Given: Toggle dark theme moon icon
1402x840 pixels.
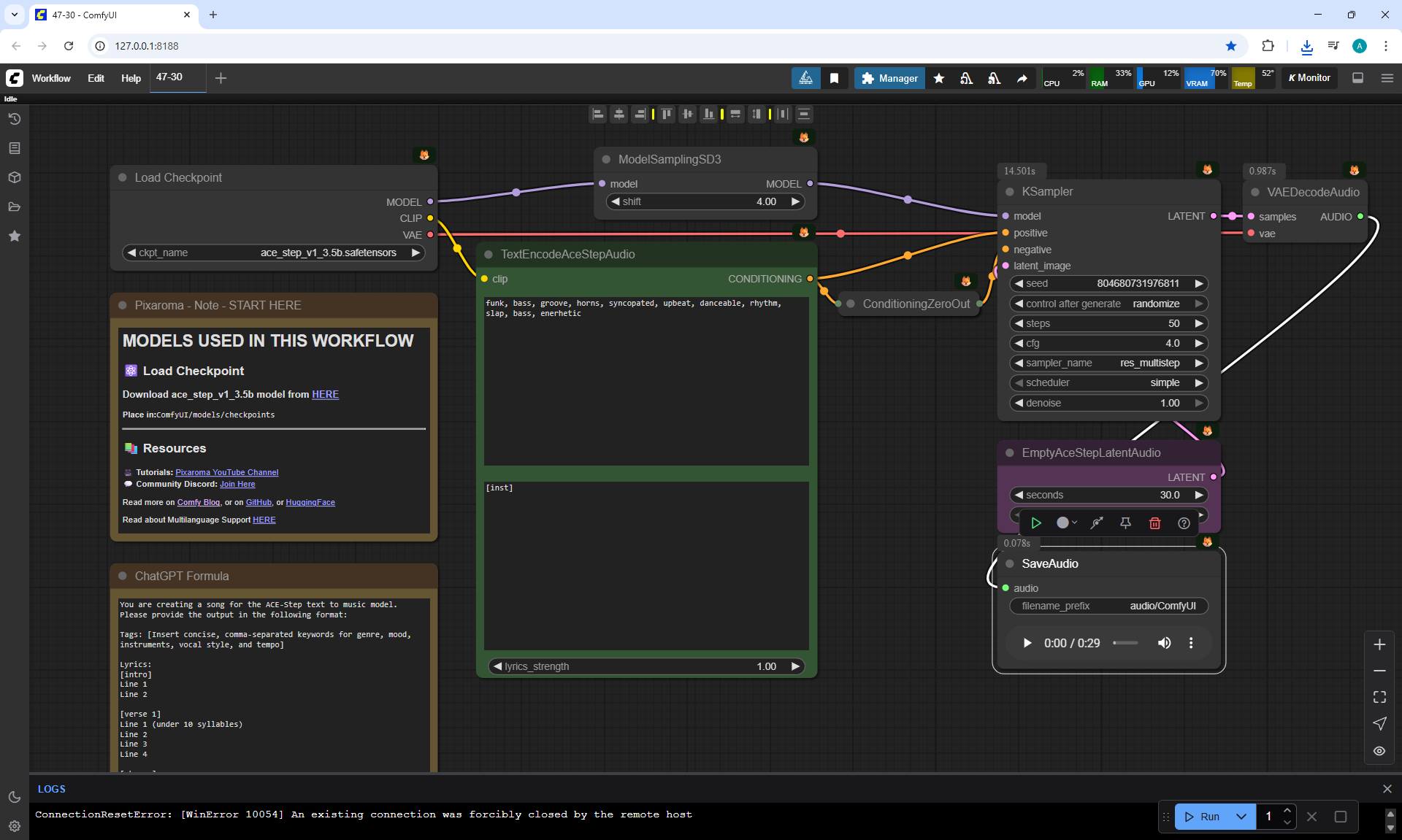Looking at the screenshot, I should pos(15,797).
